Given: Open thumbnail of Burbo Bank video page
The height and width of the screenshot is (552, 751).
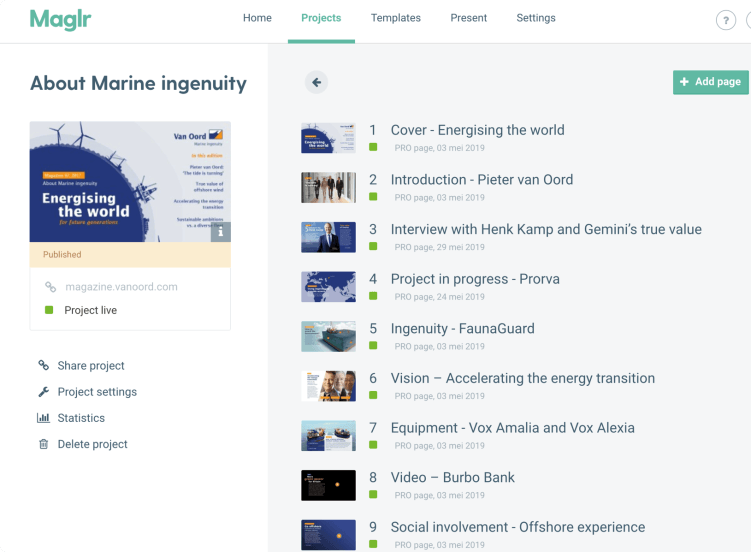Looking at the screenshot, I should click(329, 485).
